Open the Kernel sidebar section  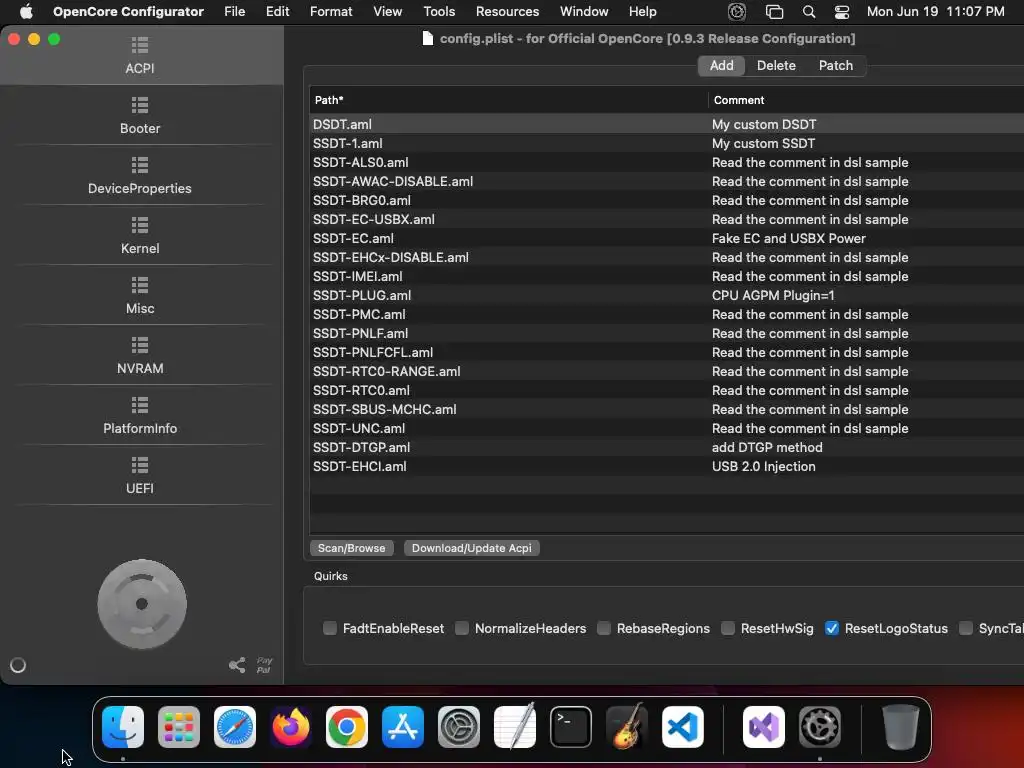[x=140, y=236]
